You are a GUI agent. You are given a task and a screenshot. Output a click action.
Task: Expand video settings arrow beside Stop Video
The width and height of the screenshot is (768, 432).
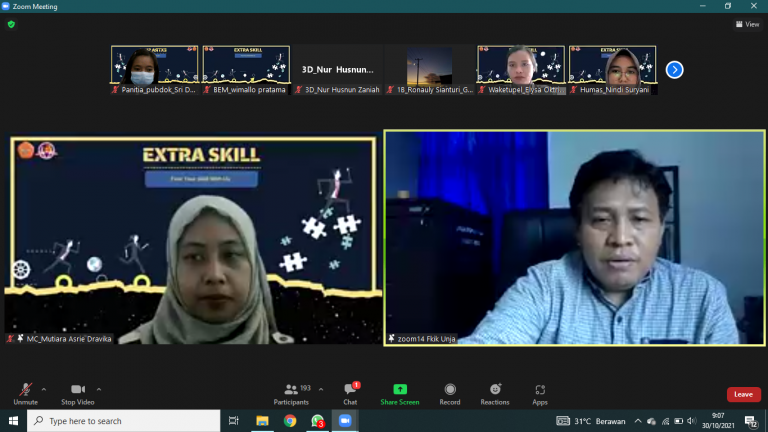[99, 389]
